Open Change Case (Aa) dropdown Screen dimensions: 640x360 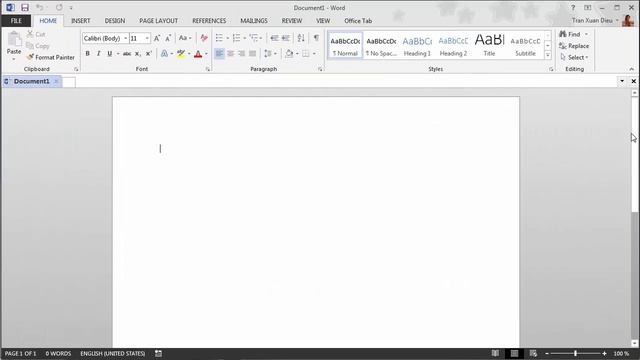click(185, 38)
